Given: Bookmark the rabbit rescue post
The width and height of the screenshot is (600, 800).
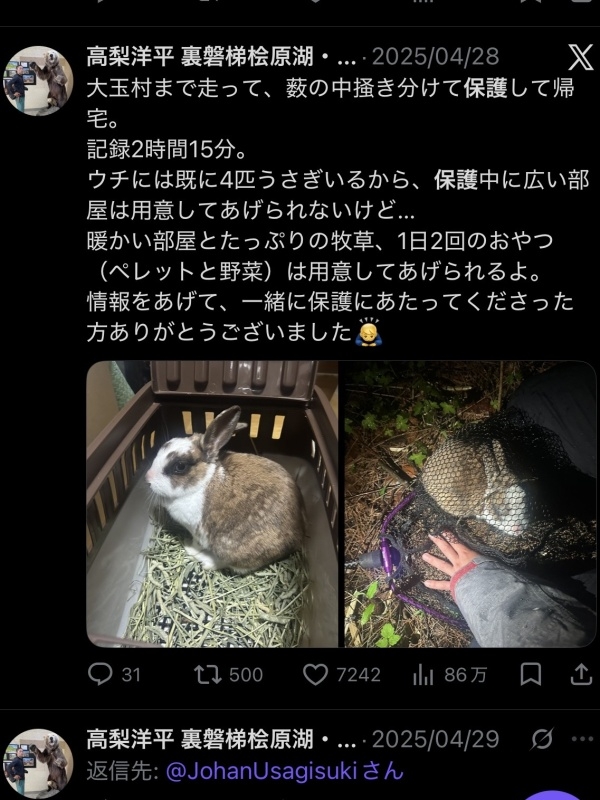Looking at the screenshot, I should click(x=531, y=674).
